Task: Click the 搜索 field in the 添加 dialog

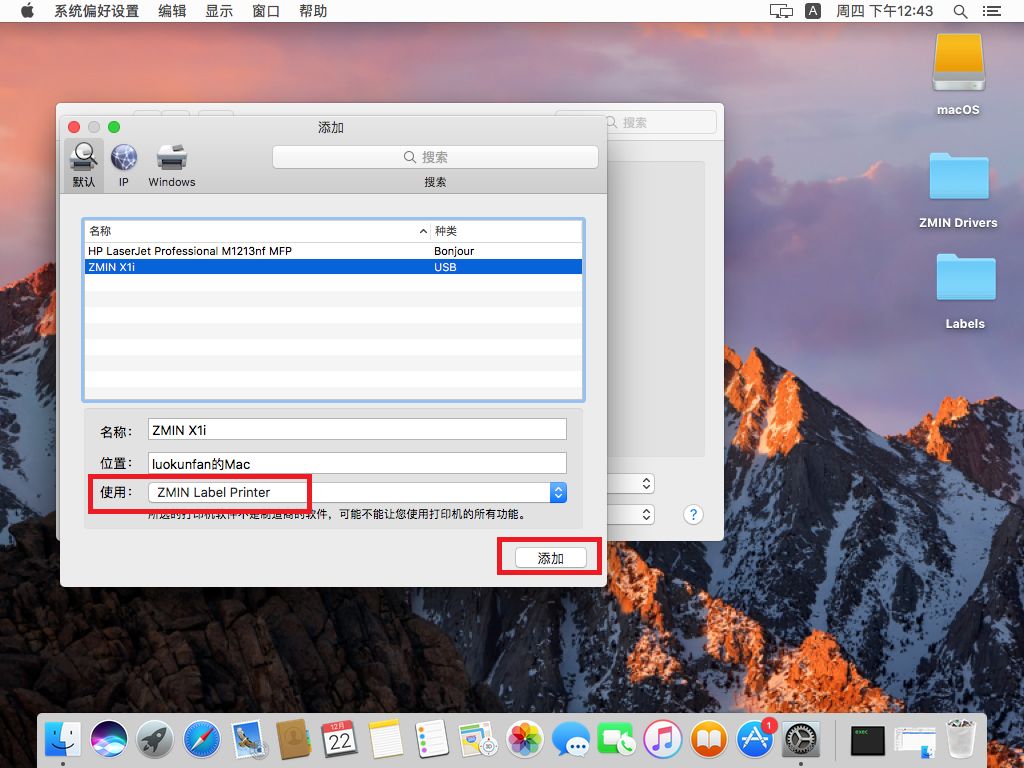Action: tap(435, 157)
